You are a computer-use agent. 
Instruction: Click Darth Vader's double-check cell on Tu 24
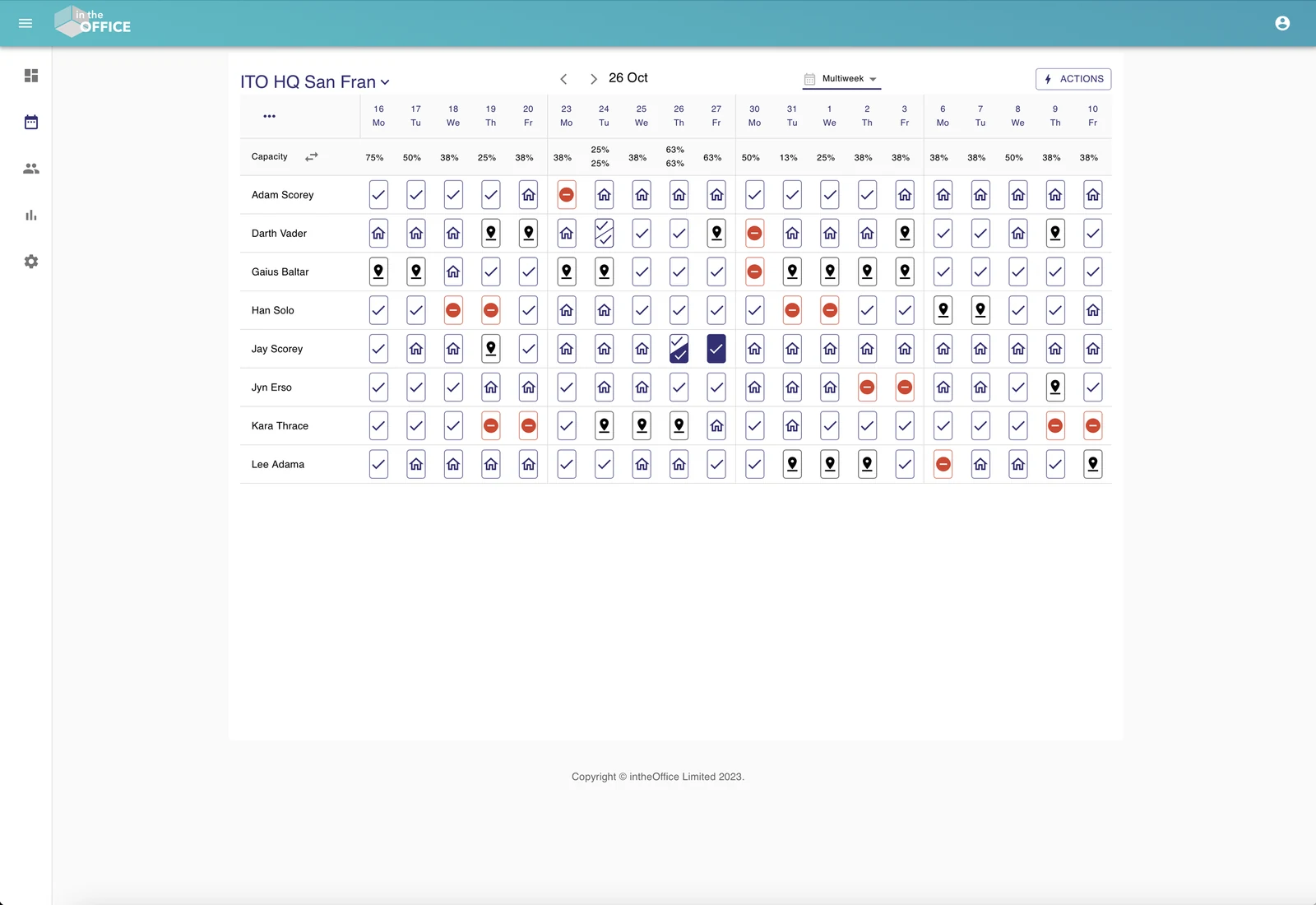pos(604,234)
